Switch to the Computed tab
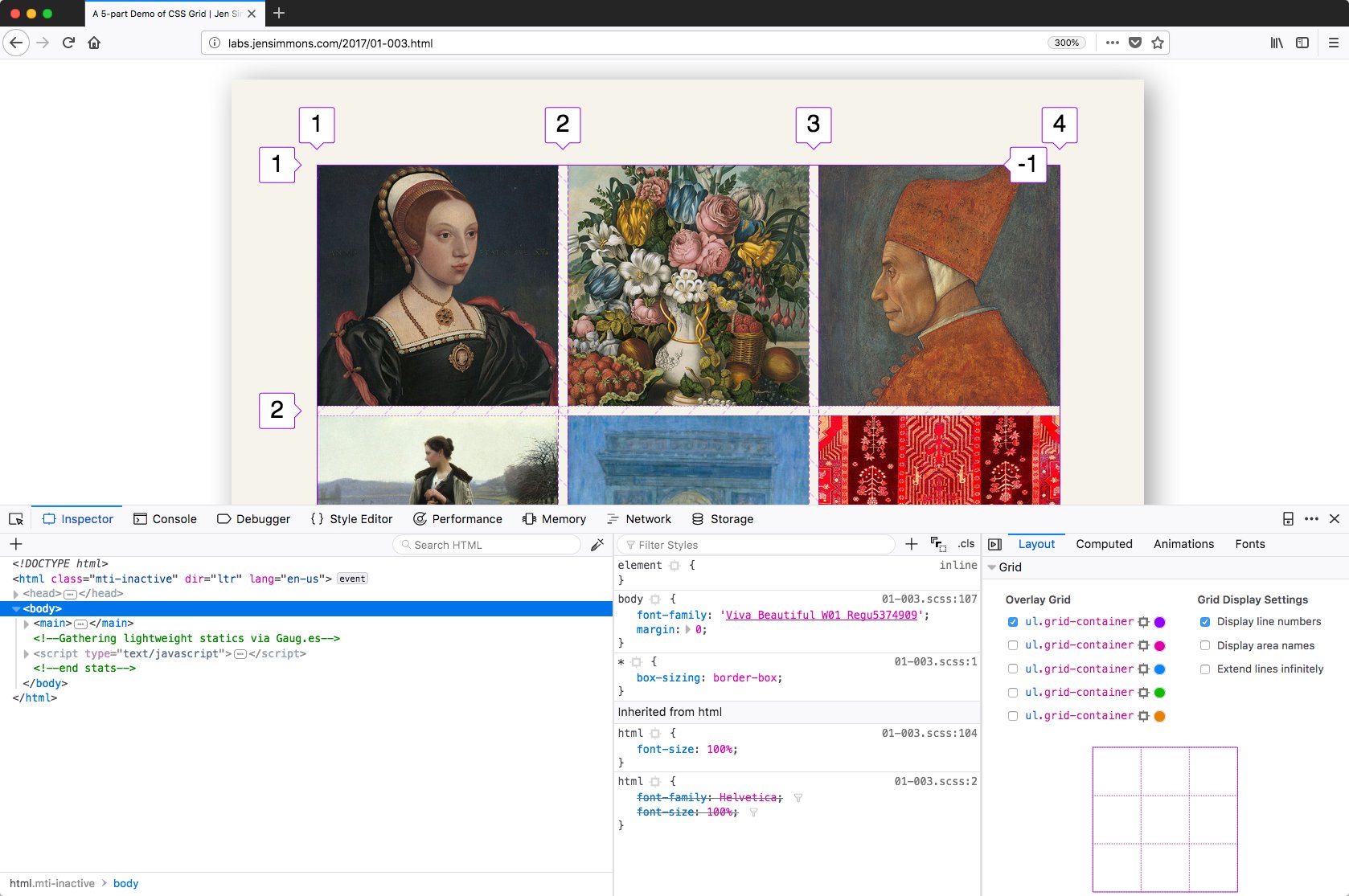This screenshot has width=1349, height=896. [x=1104, y=544]
